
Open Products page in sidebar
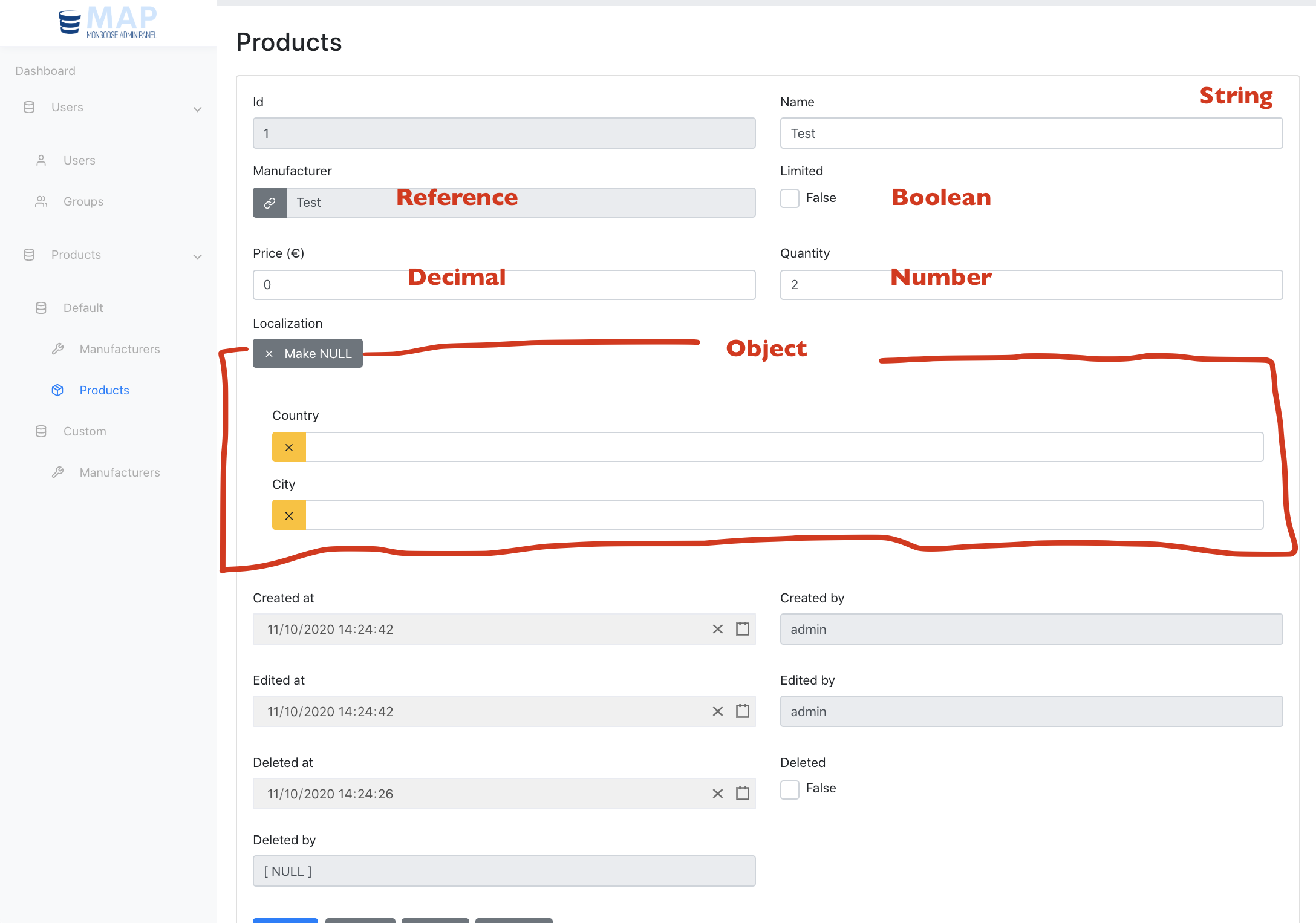coord(104,390)
